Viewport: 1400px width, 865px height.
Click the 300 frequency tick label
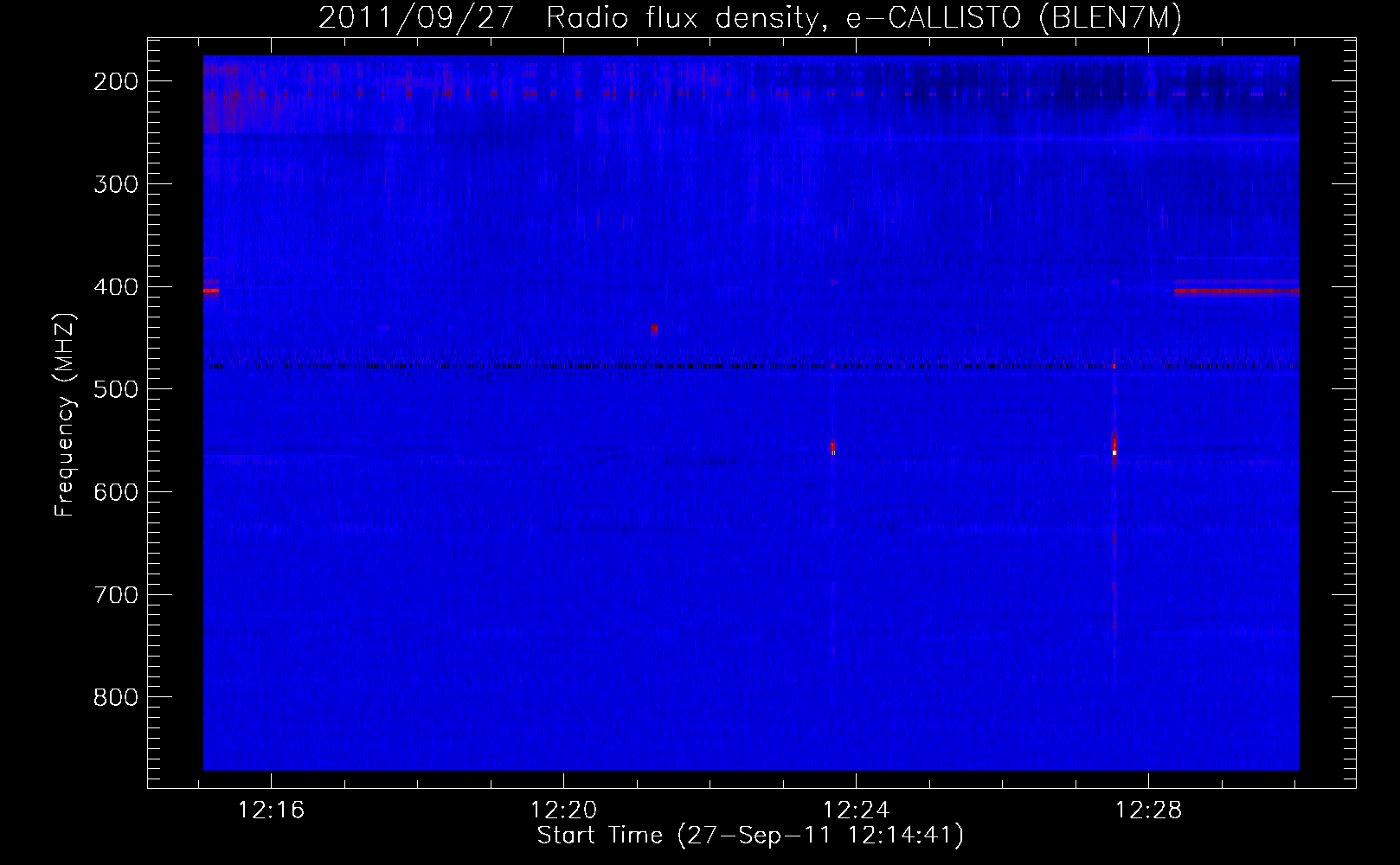[115, 183]
